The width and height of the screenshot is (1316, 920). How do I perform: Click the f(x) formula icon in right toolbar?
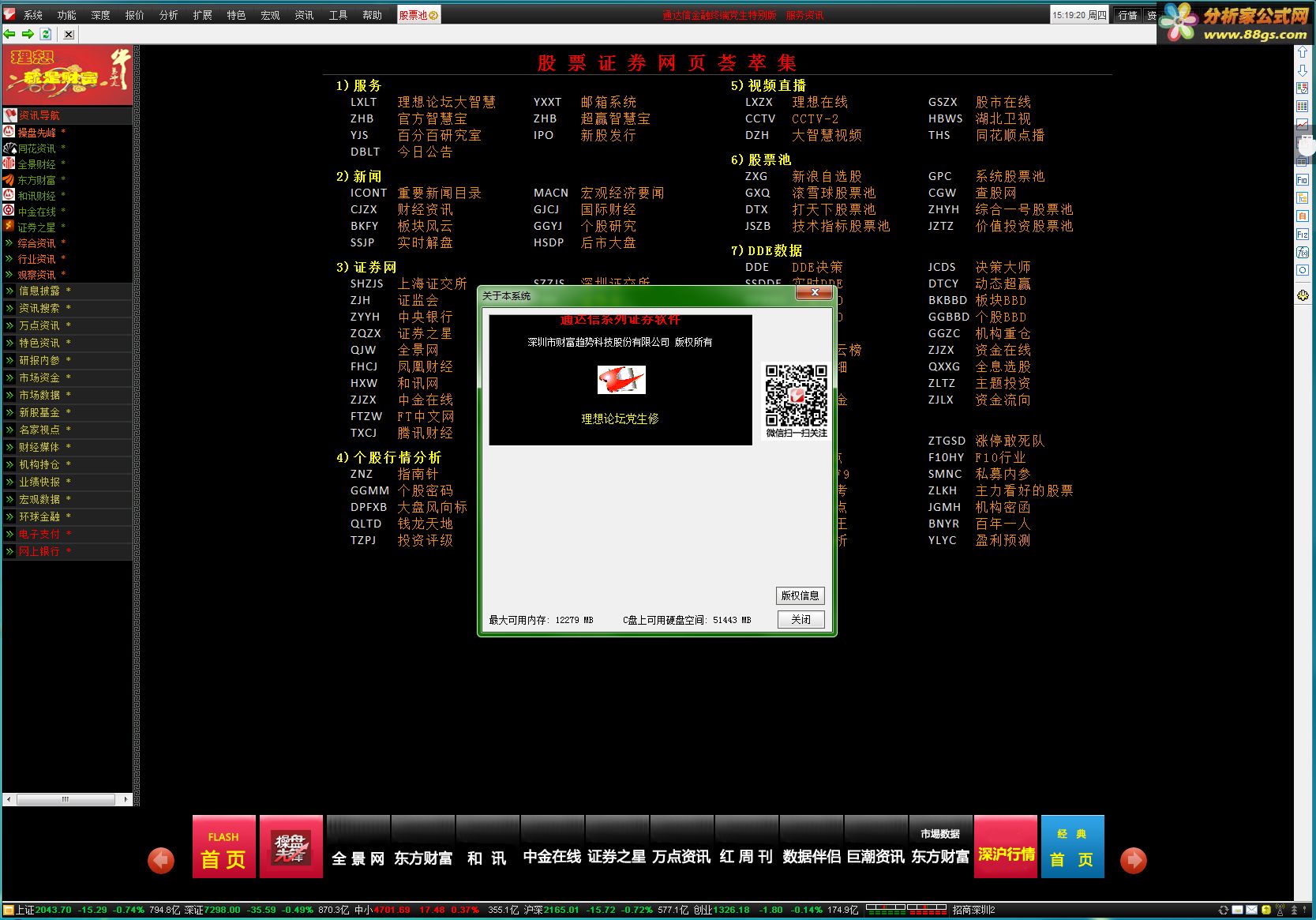1303,253
